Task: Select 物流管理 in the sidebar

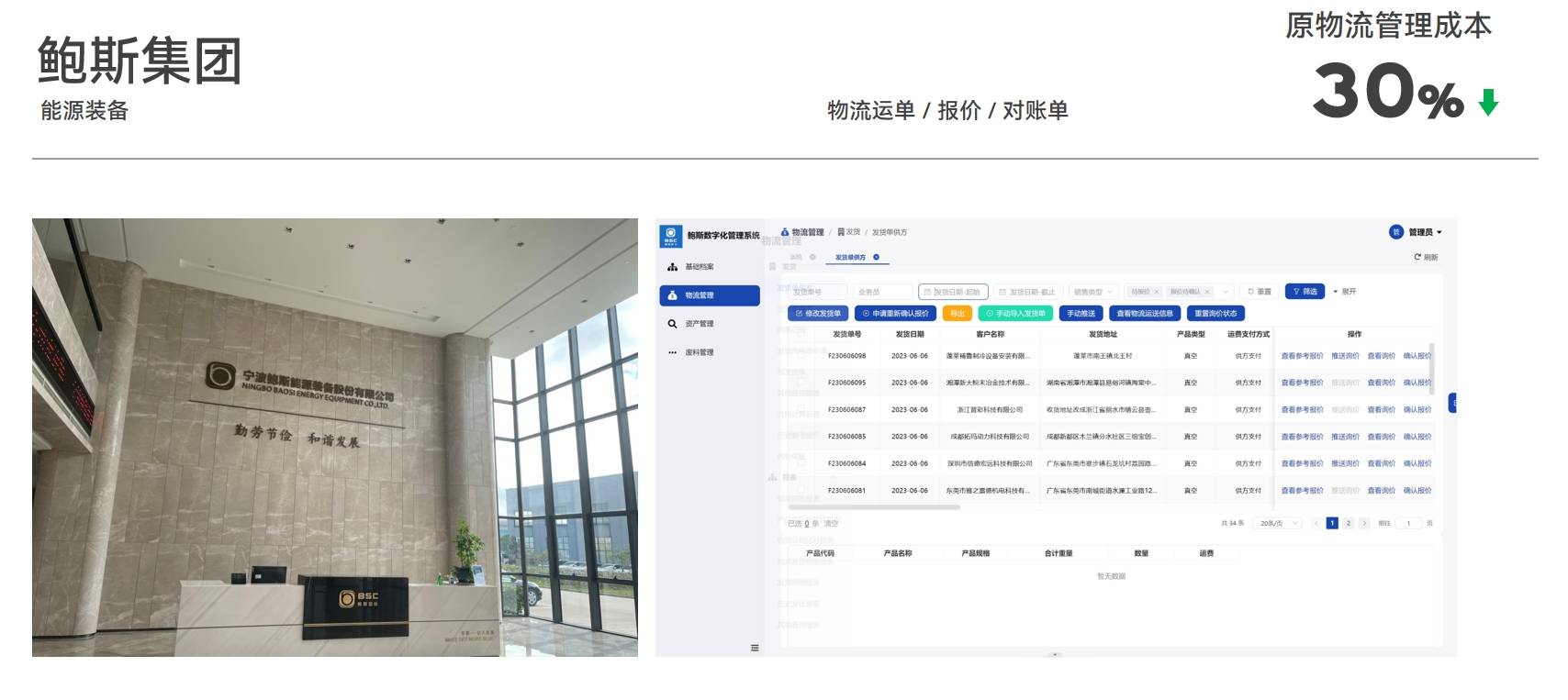Action: coord(709,295)
